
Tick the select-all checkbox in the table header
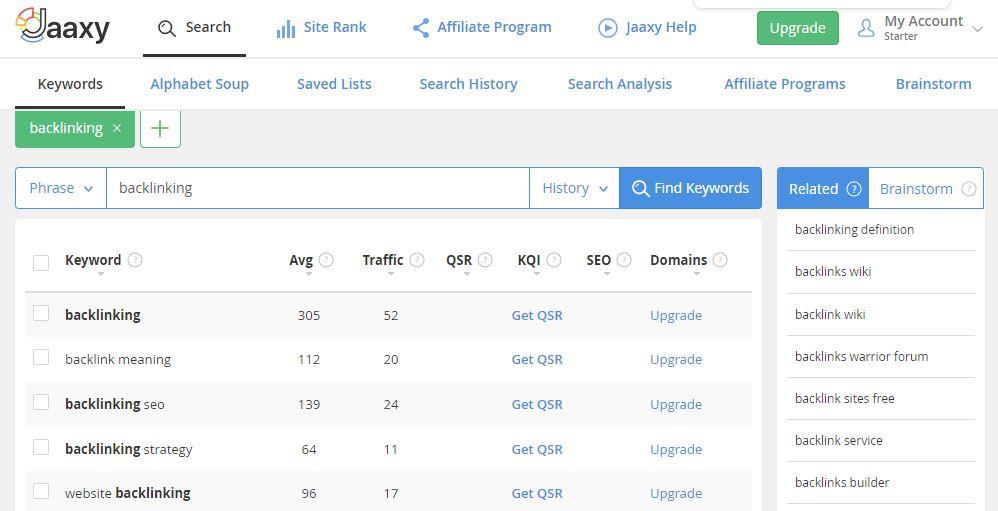pos(41,263)
